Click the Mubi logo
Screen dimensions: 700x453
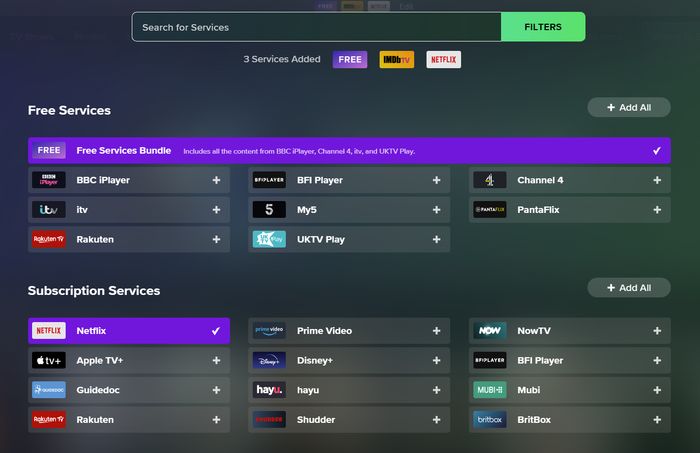(490, 390)
